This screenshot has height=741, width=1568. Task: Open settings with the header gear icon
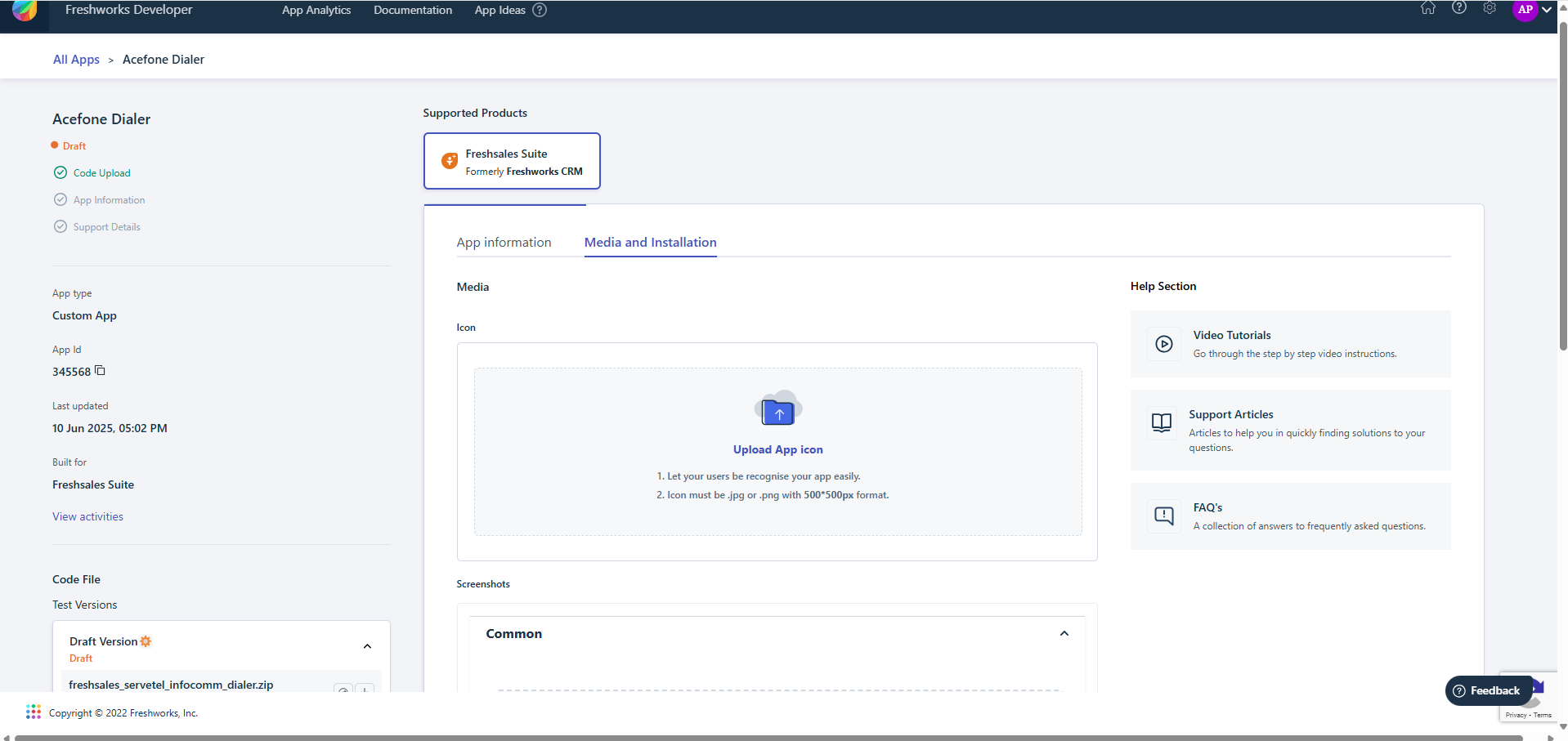[1490, 8]
